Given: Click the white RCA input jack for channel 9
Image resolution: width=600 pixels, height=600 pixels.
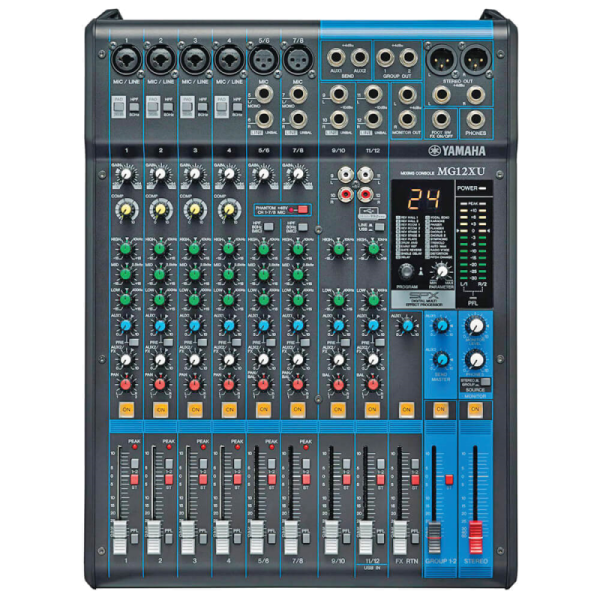Looking at the screenshot, I should [x=346, y=175].
